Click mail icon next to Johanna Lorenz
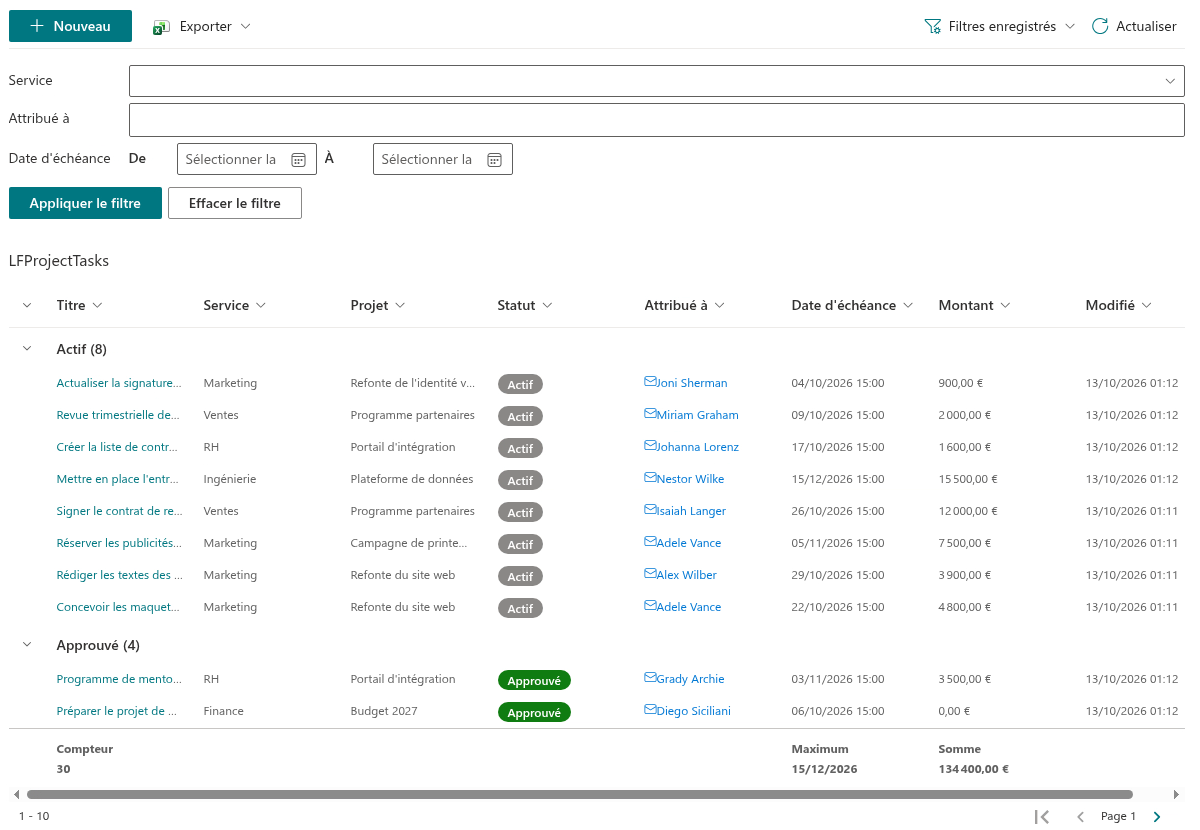Screen dimensions: 1200x830 [x=650, y=446]
